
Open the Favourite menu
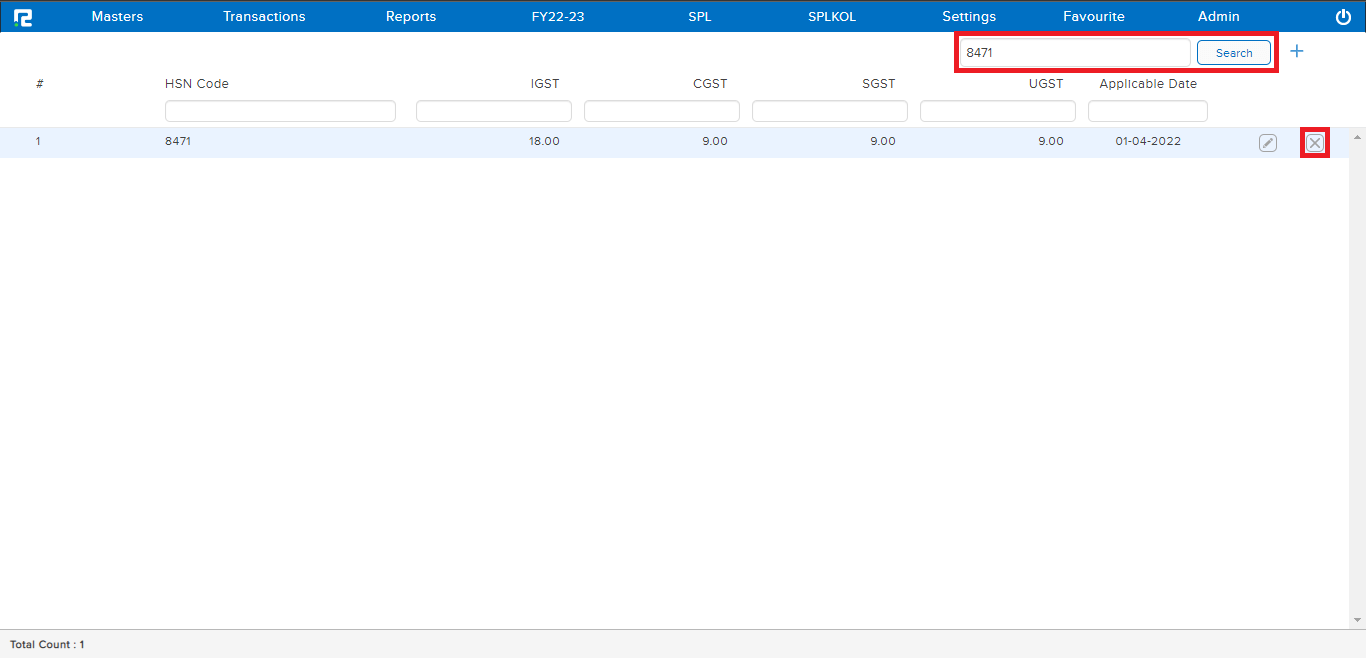tap(1093, 17)
